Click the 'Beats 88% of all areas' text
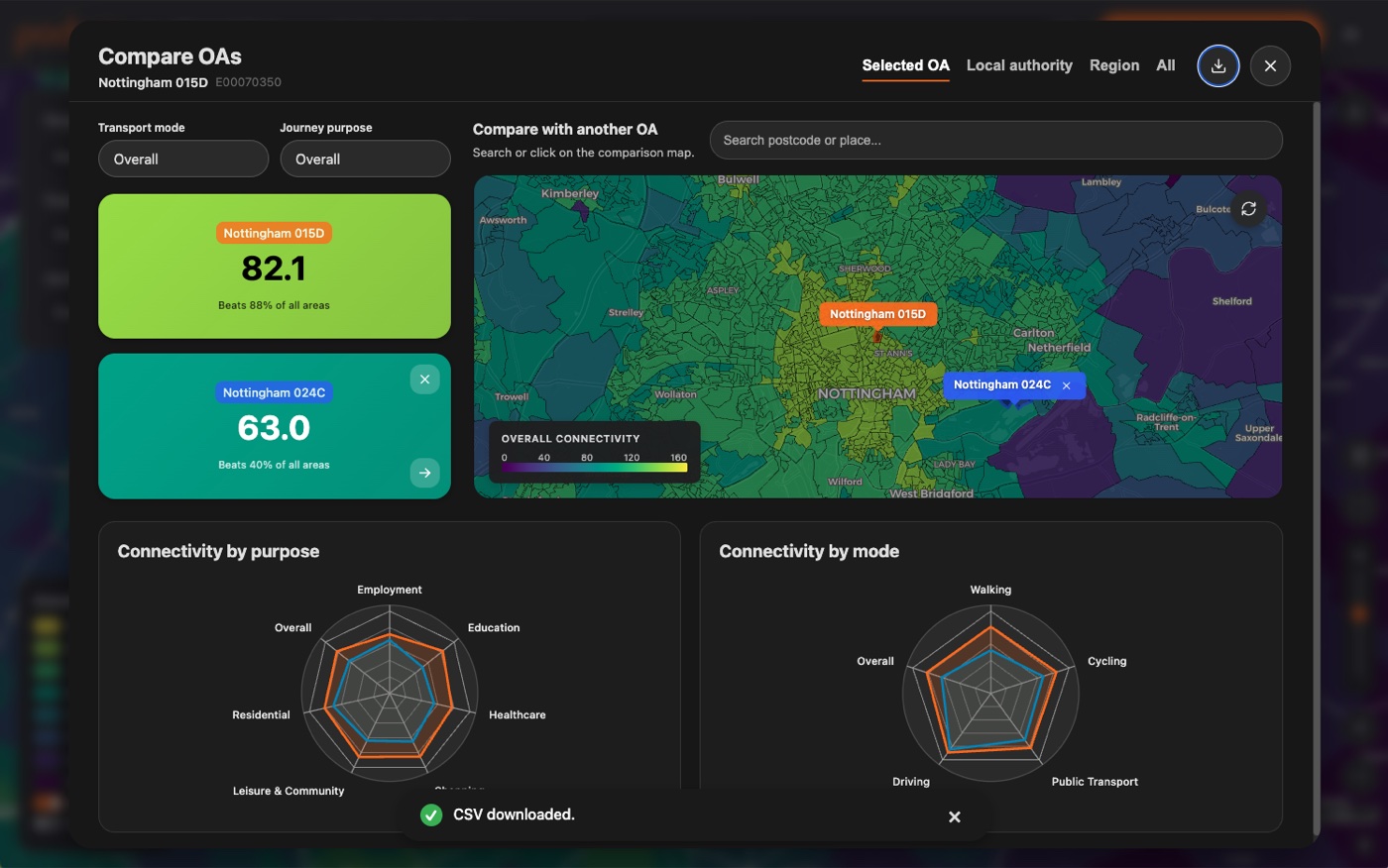The height and width of the screenshot is (868, 1388). tap(274, 305)
